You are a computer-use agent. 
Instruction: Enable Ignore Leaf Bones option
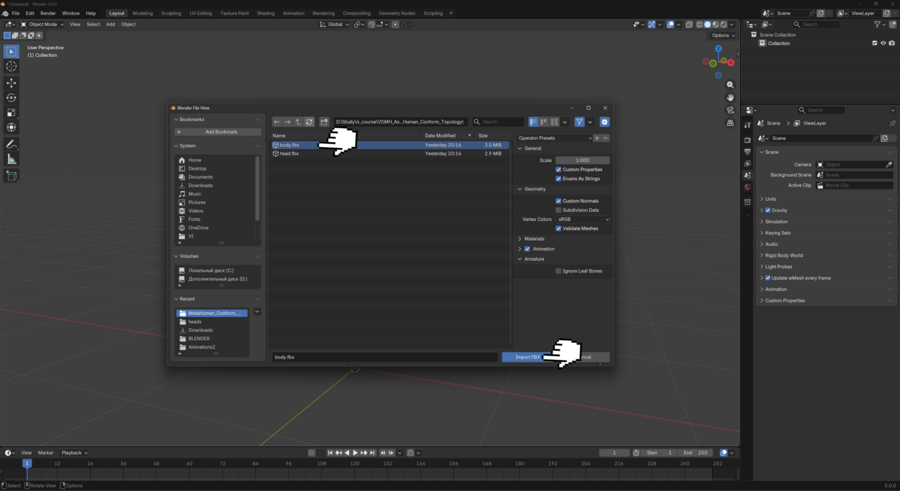[558, 271]
